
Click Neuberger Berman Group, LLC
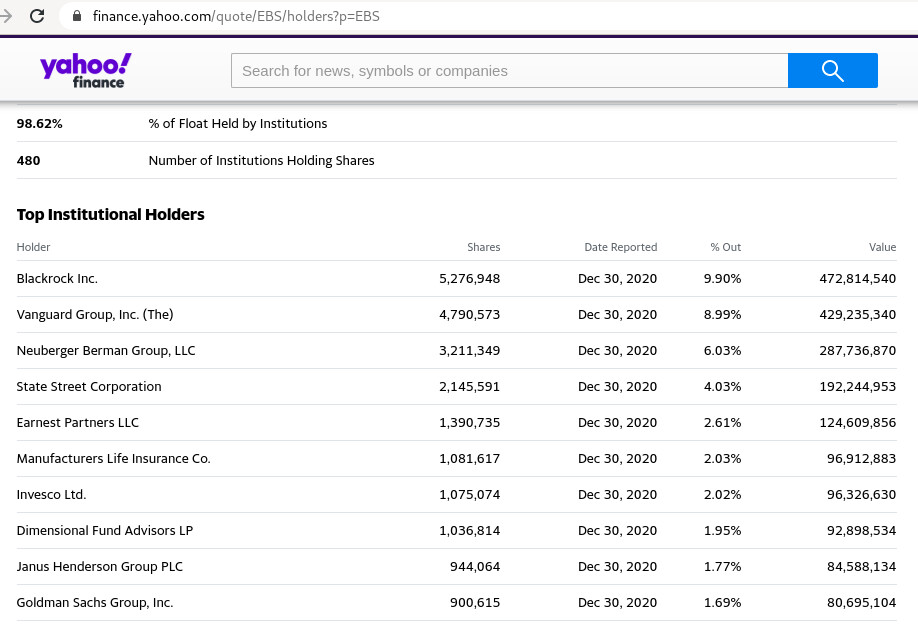point(106,350)
